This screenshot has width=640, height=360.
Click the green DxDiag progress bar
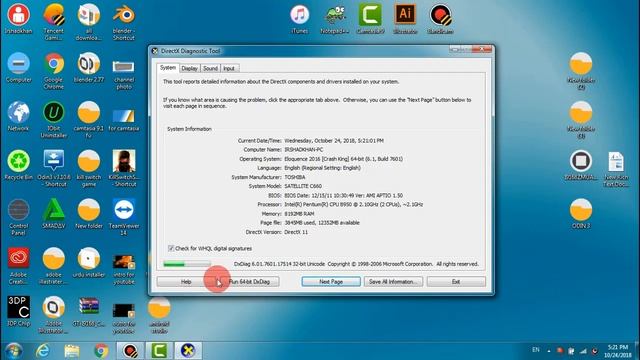point(187,264)
